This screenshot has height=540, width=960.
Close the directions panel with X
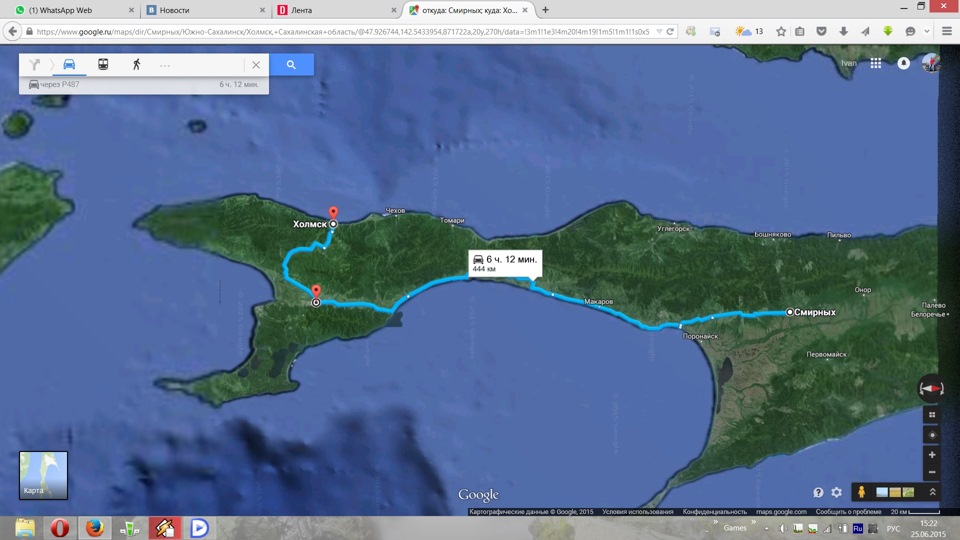tap(256, 64)
